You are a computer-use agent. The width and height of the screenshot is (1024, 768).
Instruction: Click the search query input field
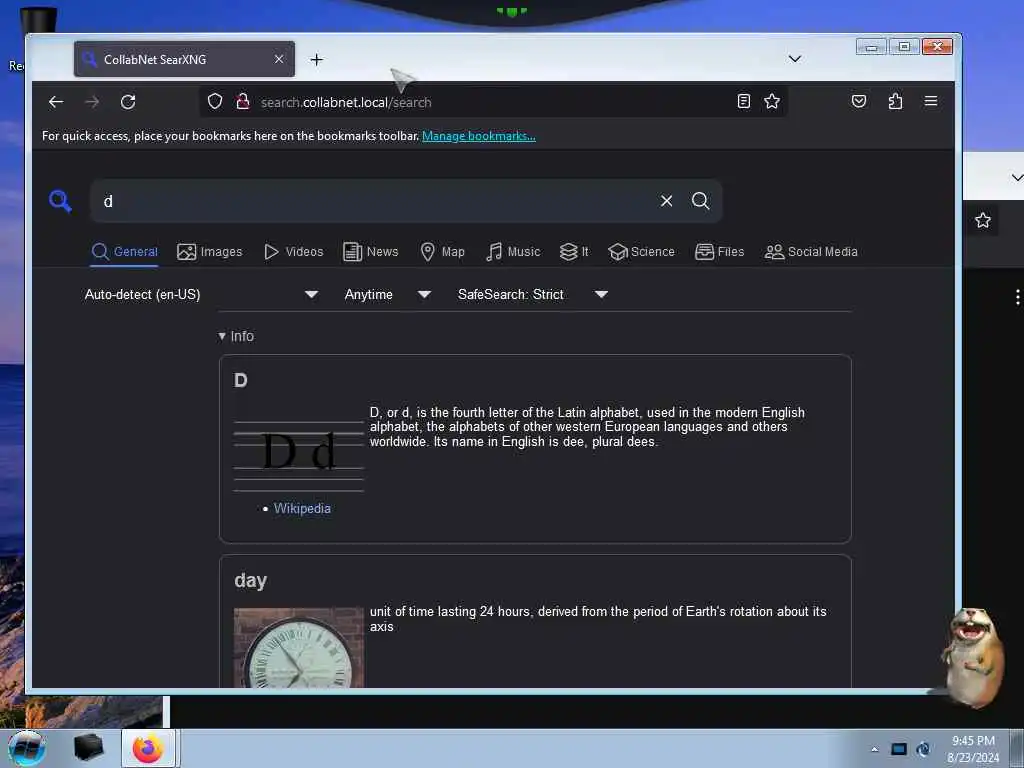[376, 201]
